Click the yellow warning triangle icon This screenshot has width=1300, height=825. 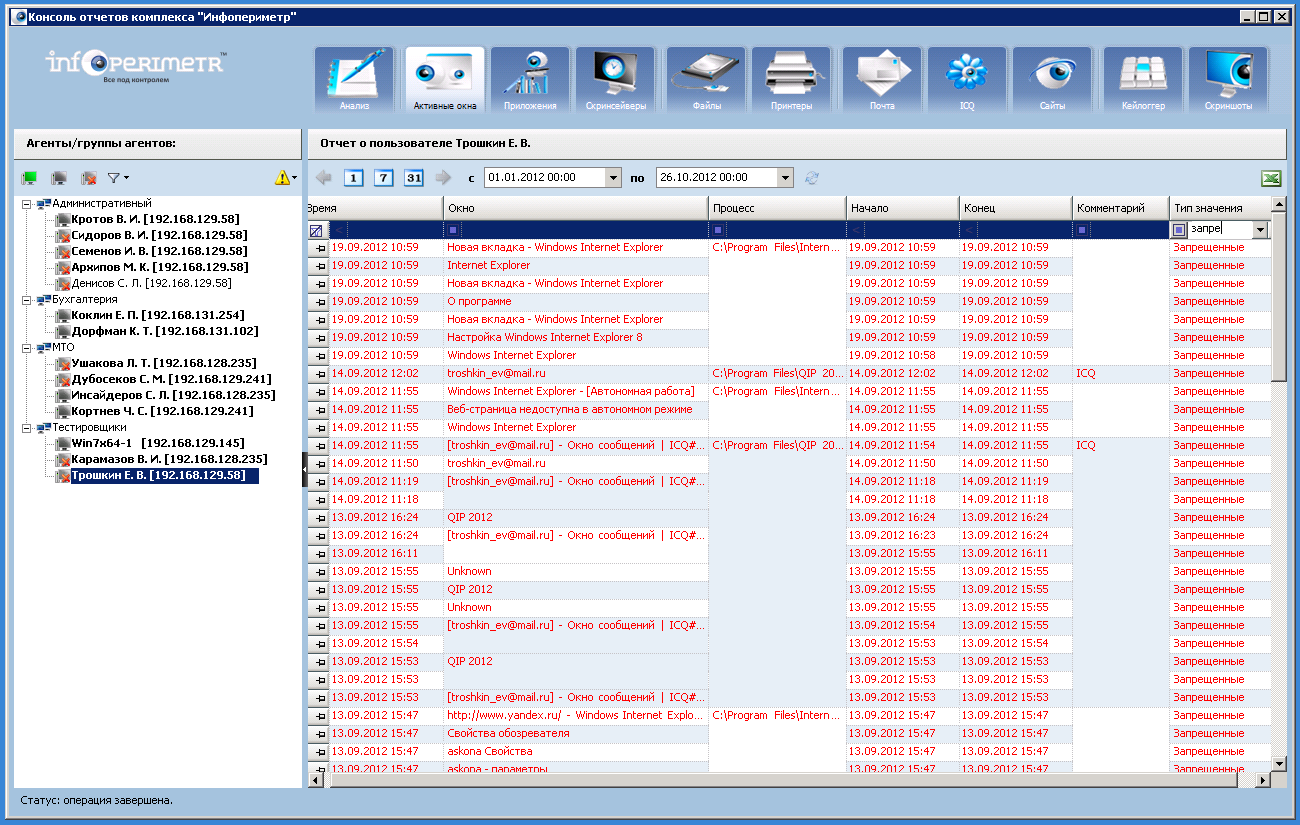[282, 178]
